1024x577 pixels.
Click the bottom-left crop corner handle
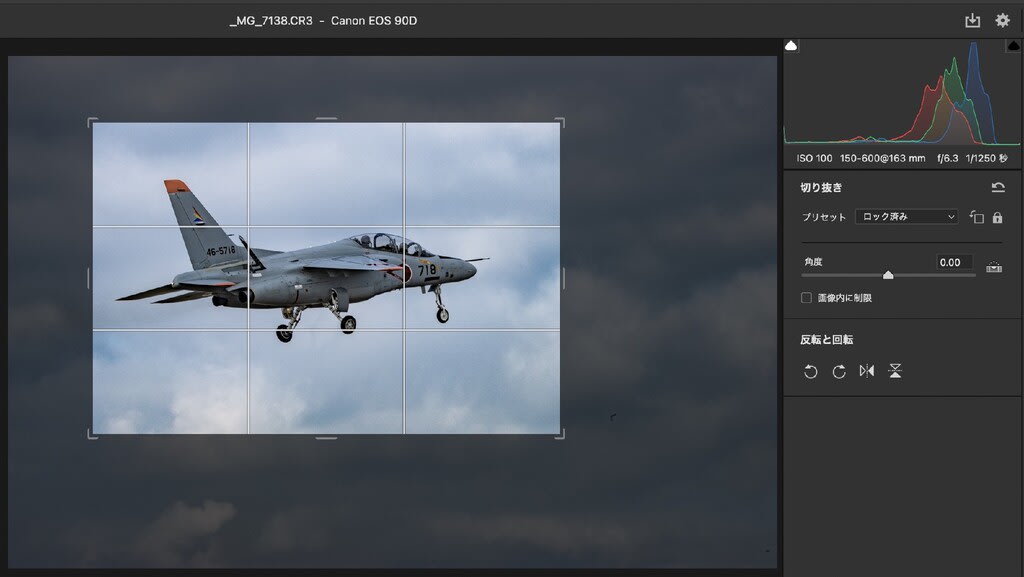[92, 434]
